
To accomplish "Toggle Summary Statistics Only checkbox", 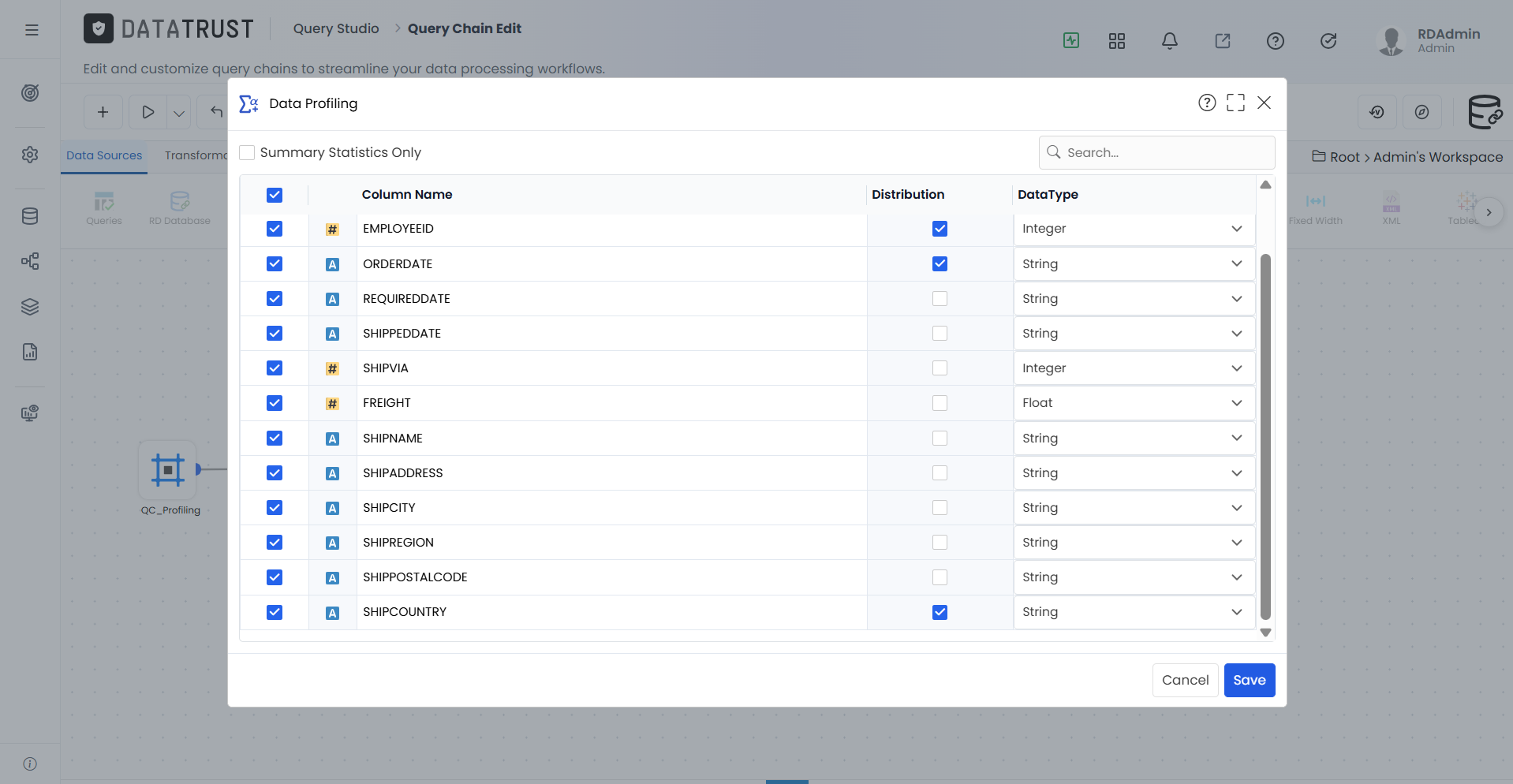I will 247,152.
